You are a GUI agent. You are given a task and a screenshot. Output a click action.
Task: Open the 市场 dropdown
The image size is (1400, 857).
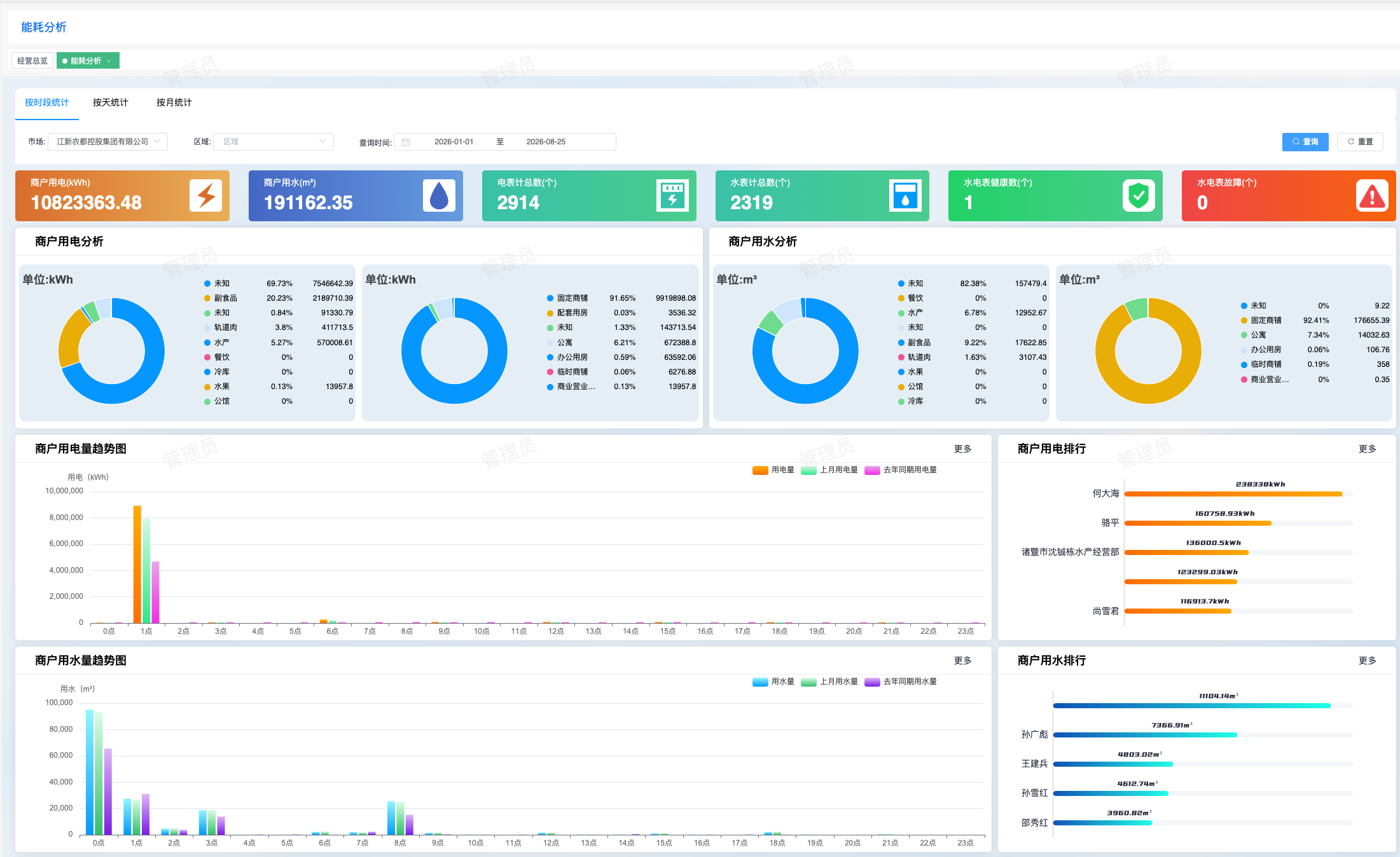click(108, 142)
